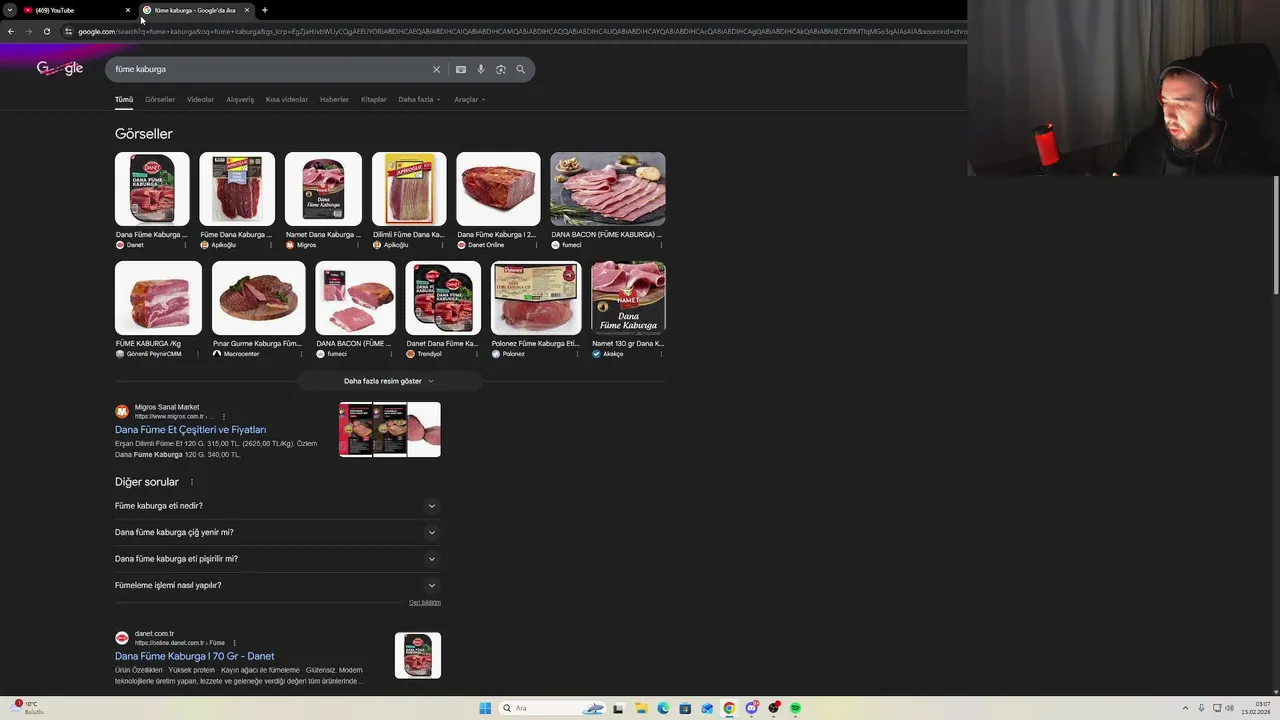Switch to the Kitaplar tab

[x=373, y=99]
